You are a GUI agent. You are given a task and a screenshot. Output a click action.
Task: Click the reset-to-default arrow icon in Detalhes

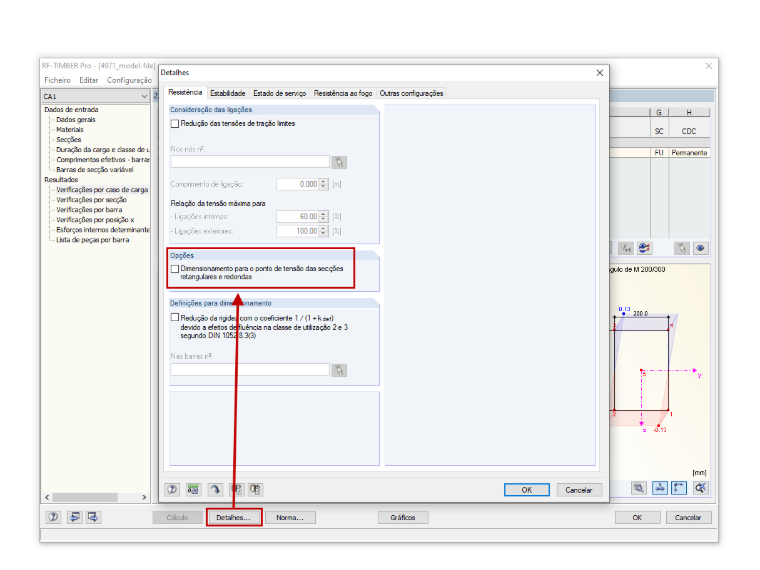[215, 490]
